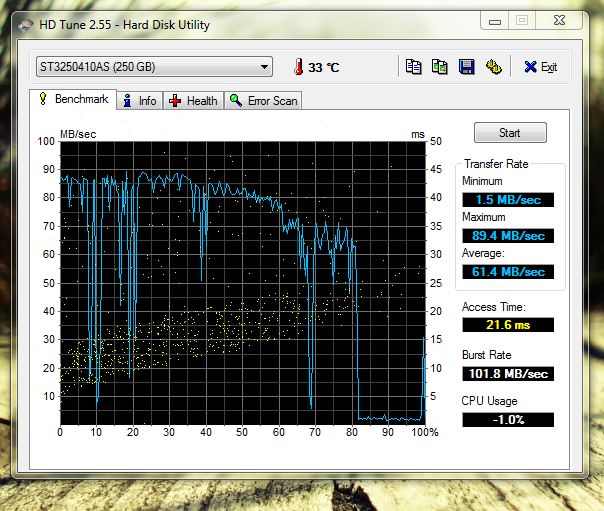Click the Error Scan magnifier icon

click(235, 101)
